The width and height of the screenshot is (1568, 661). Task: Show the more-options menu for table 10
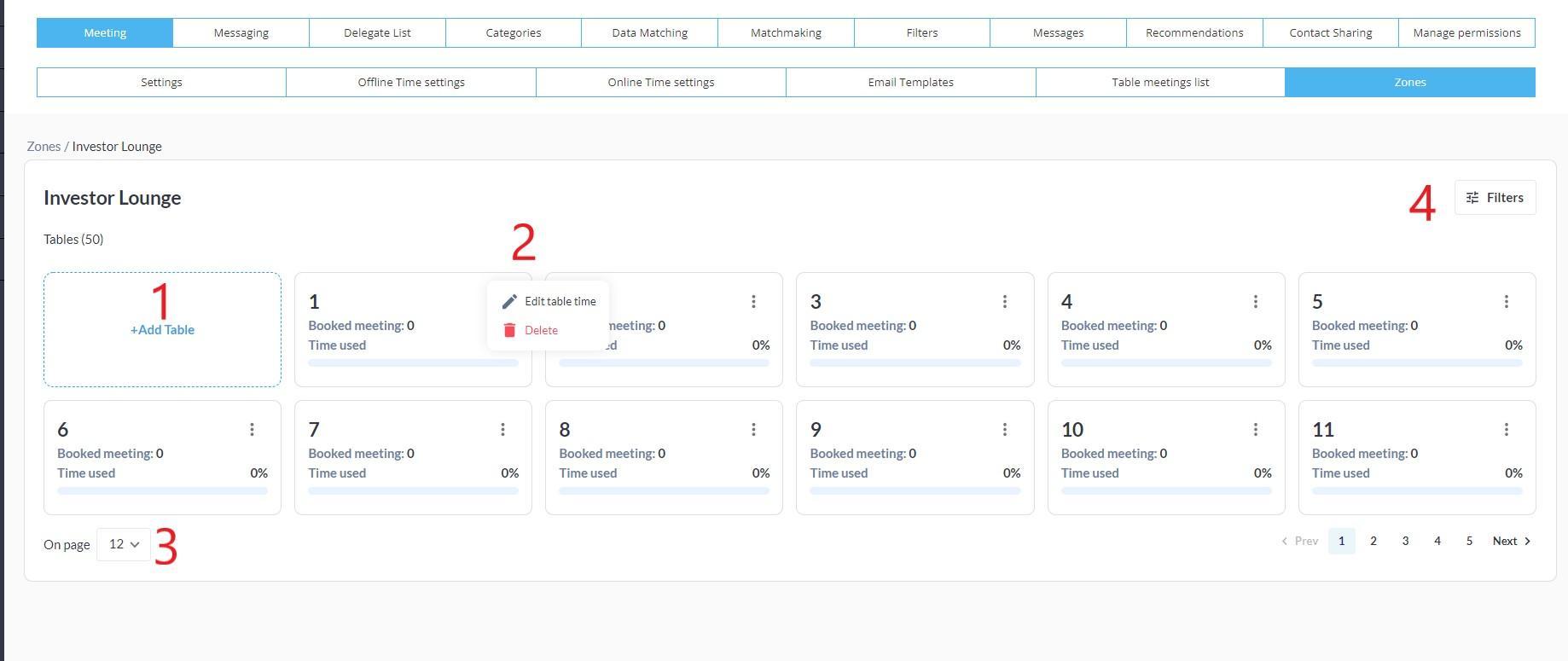click(1255, 429)
